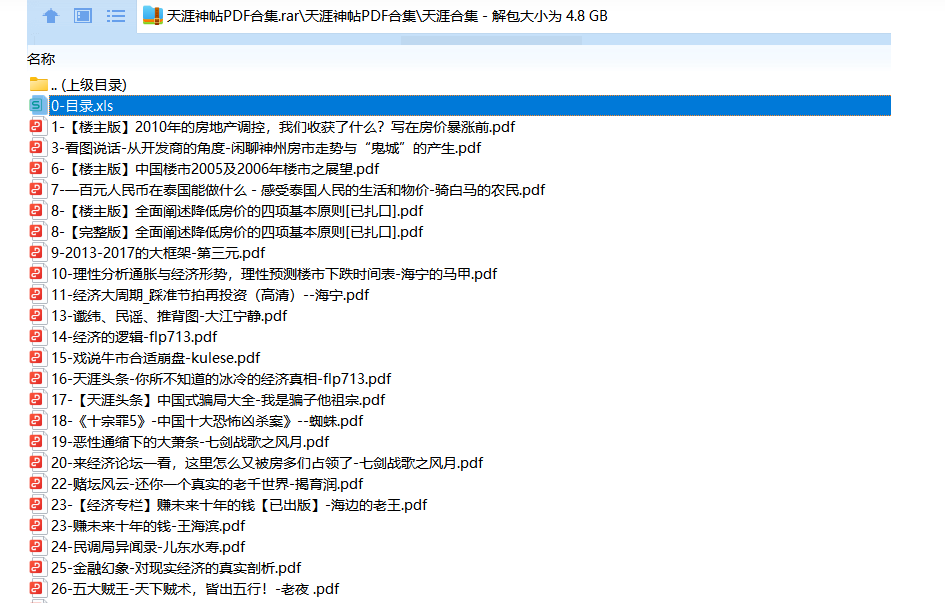Select 26-五大贼王 PDF file
The width and height of the screenshot is (945, 603).
(x=194, y=589)
